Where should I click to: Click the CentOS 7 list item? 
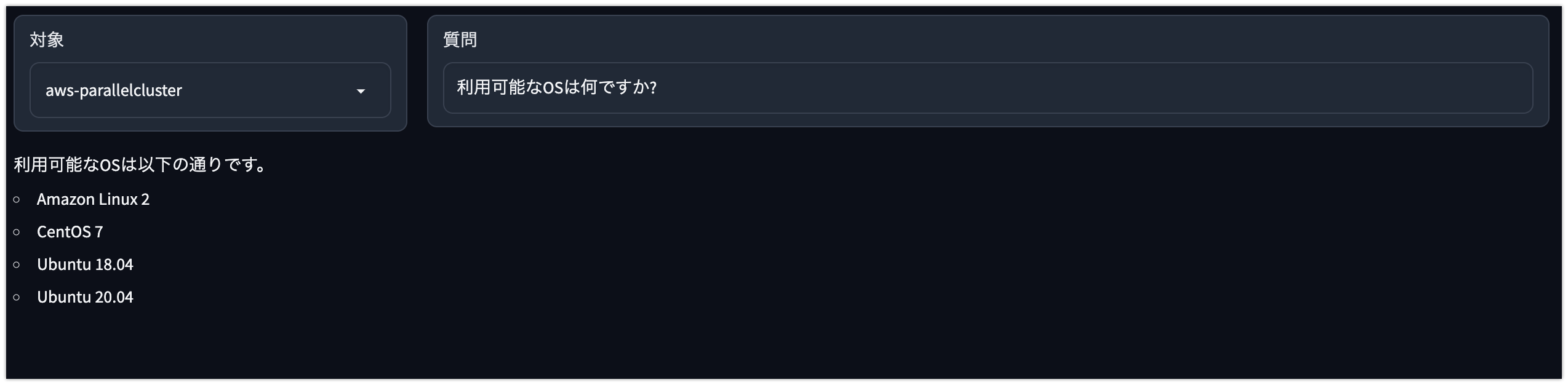(70, 232)
